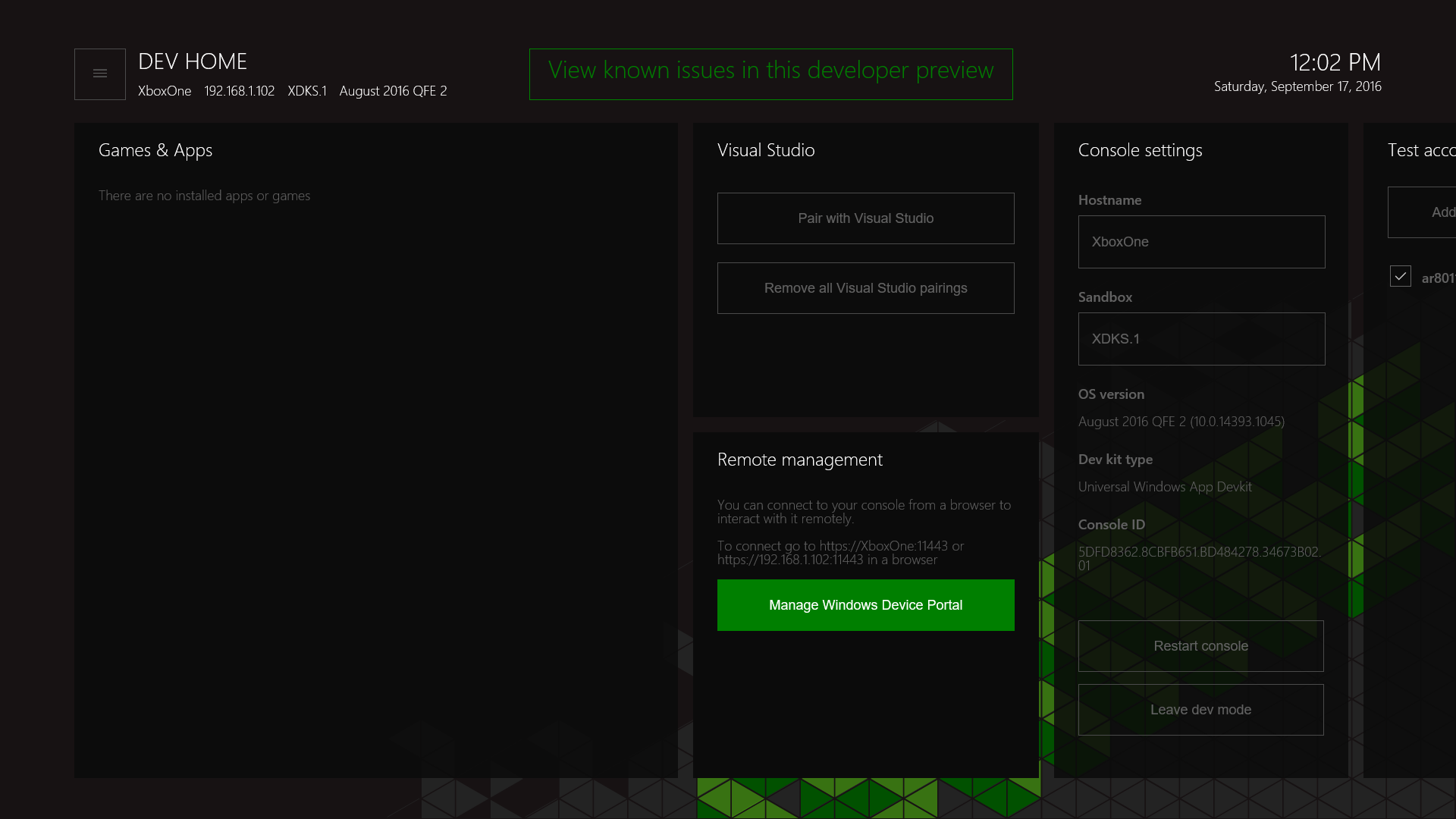The height and width of the screenshot is (819, 1456).
Task: Click 'You can connect to your console' description
Action: 864,512
